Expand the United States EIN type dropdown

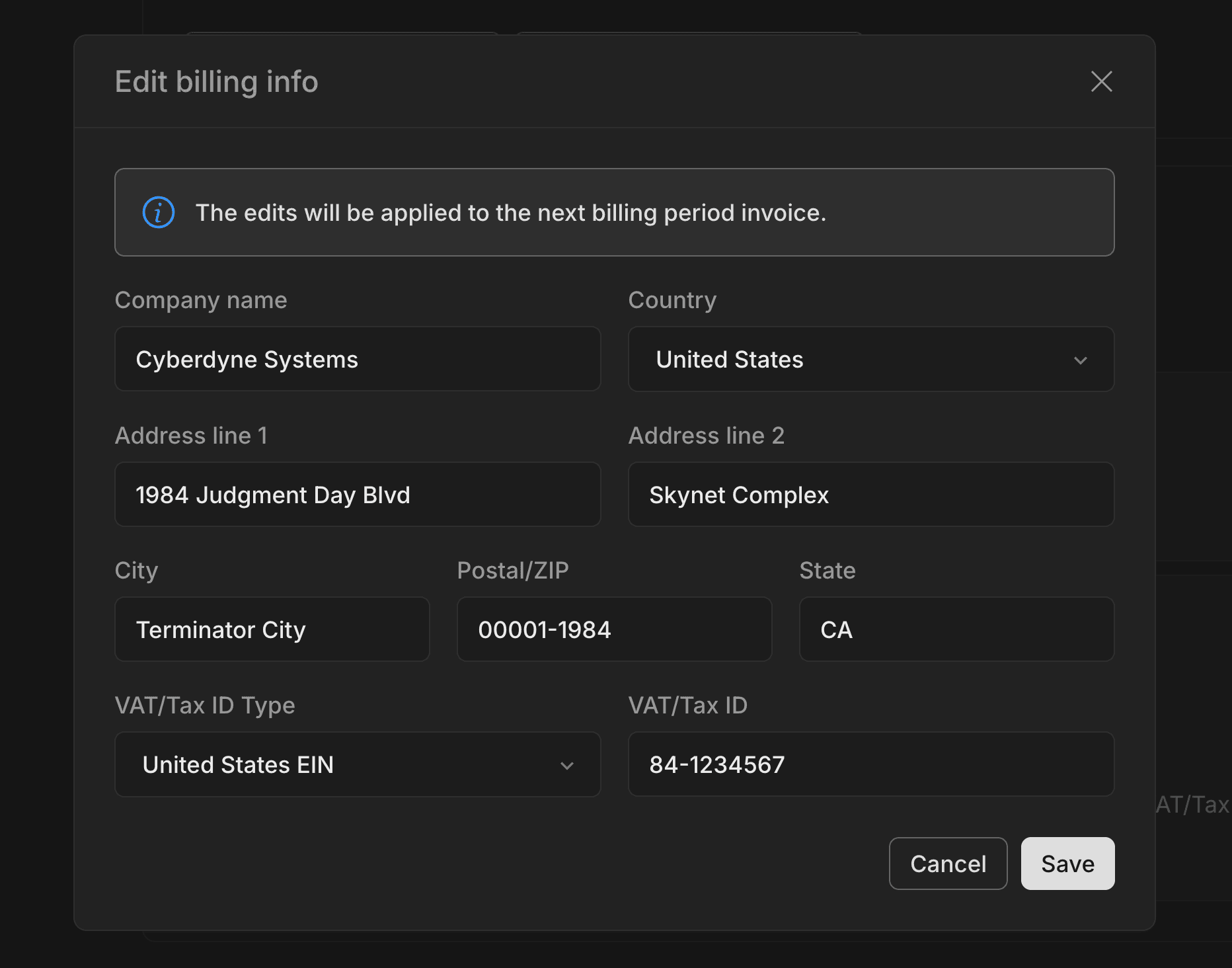[x=357, y=765]
